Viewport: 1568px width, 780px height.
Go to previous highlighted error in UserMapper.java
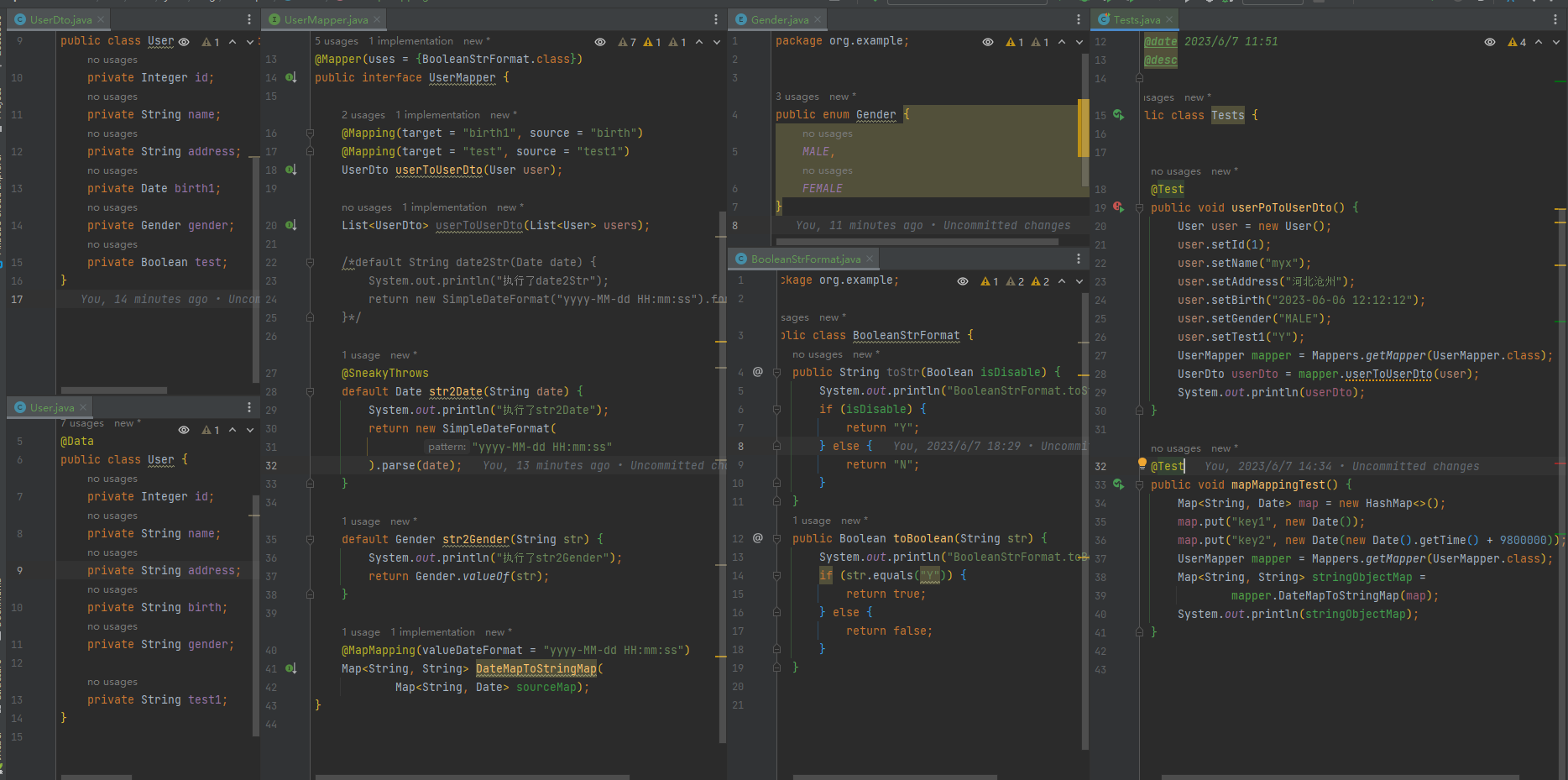click(x=699, y=42)
